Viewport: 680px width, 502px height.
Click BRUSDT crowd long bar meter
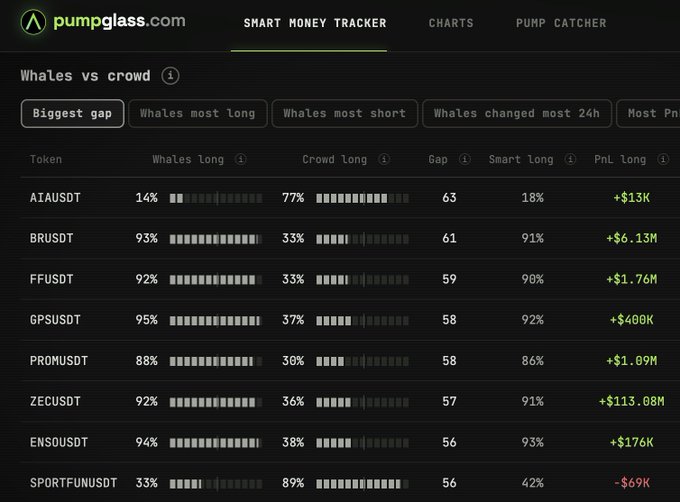363,239
